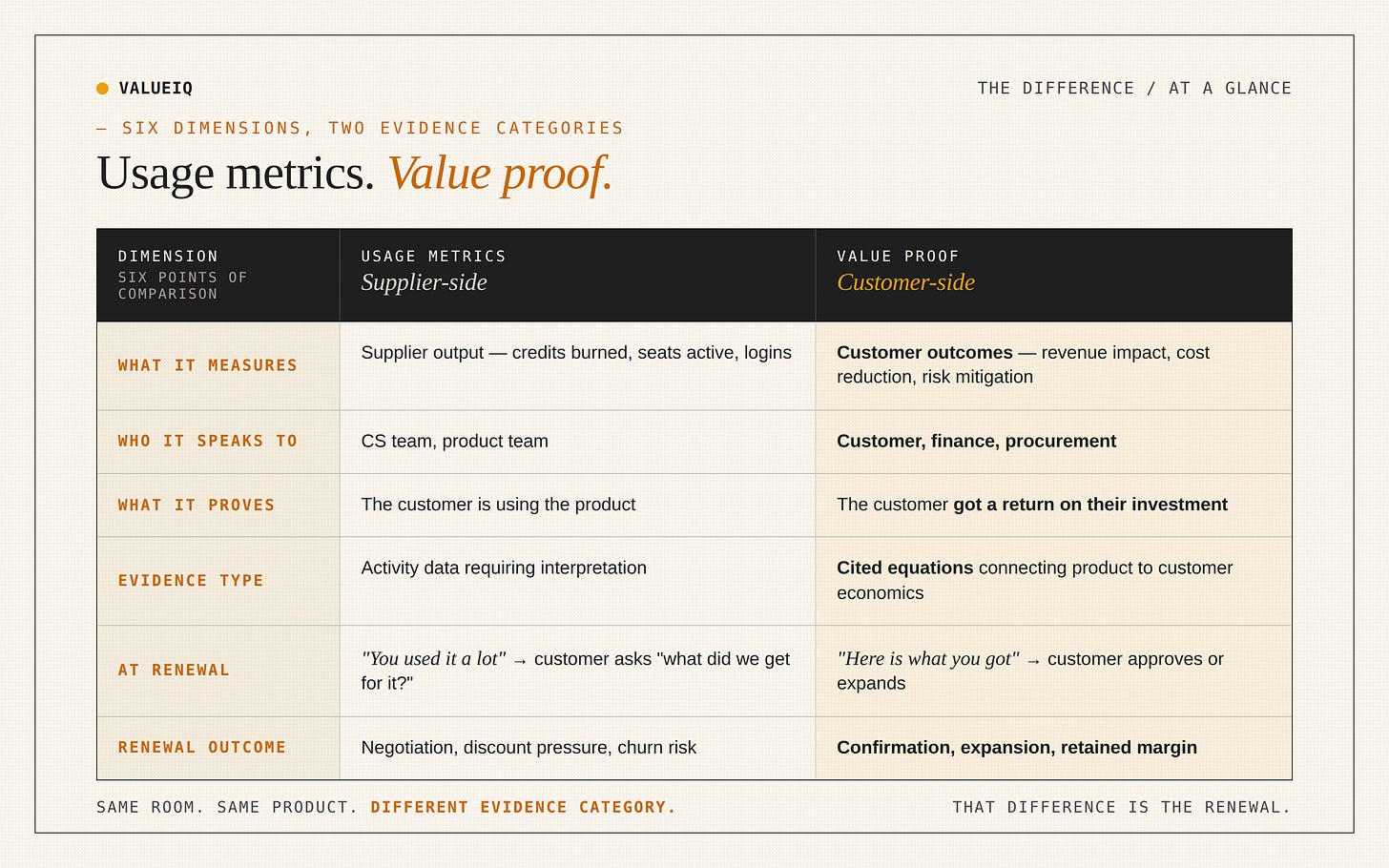Click the AT RENEWAL row label
The width and height of the screenshot is (1389, 868).
[174, 670]
